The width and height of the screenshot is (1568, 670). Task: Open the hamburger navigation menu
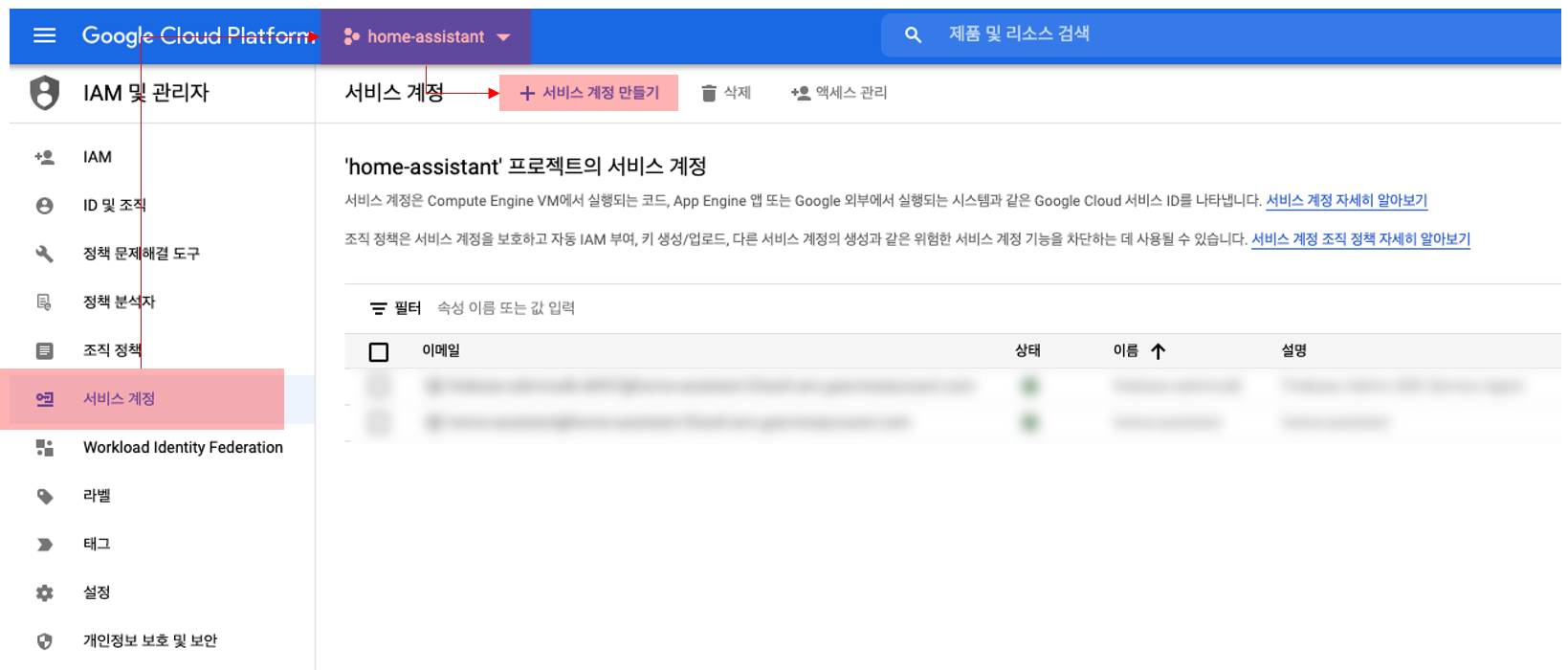tap(44, 35)
